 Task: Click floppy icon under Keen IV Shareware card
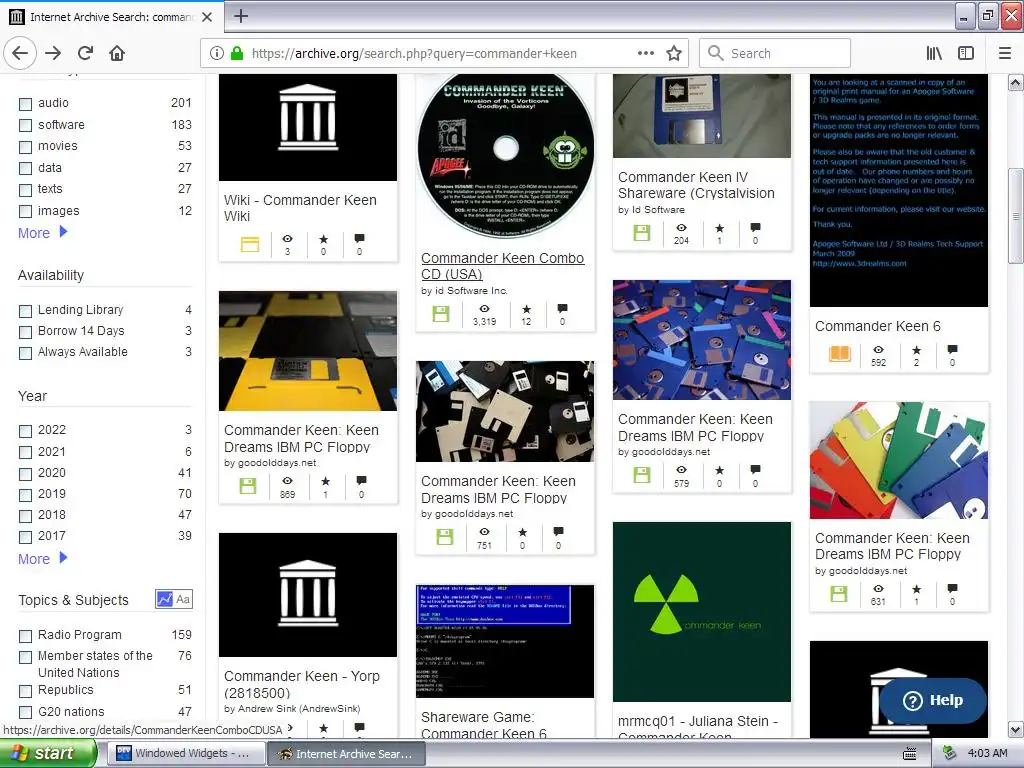coord(642,233)
